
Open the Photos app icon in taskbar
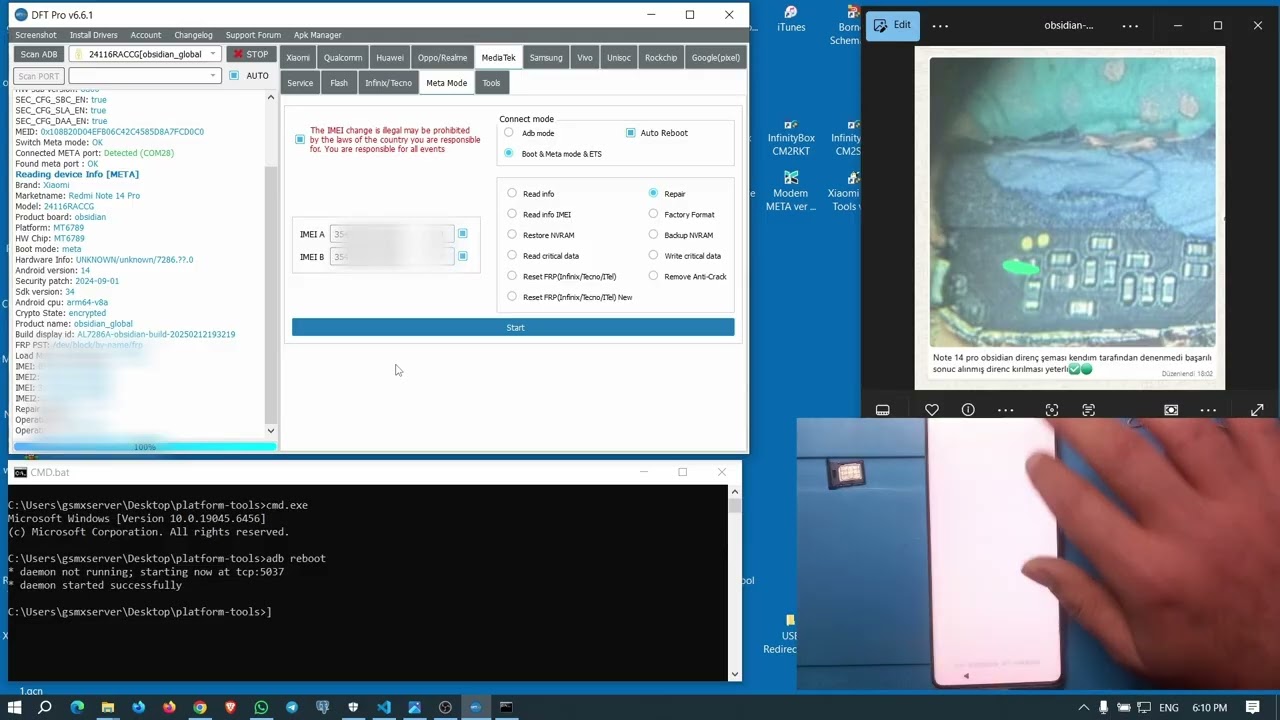(x=414, y=708)
